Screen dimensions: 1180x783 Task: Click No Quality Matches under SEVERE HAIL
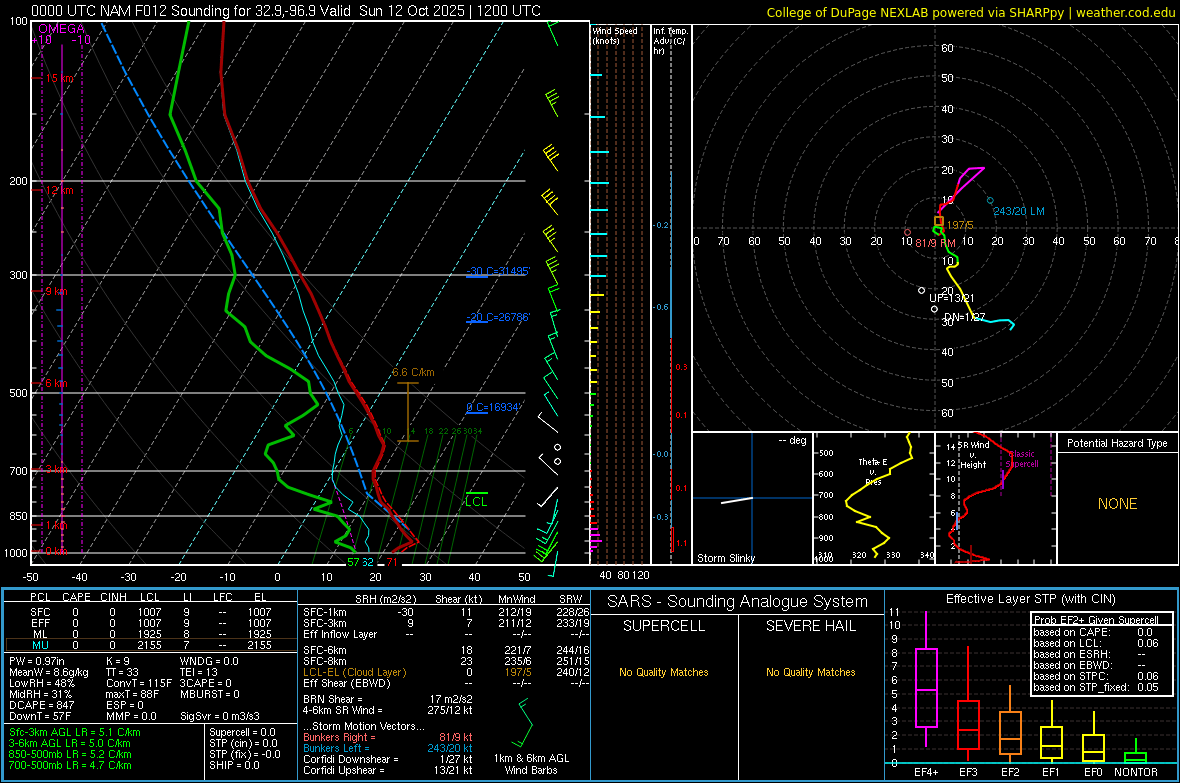pyautogui.click(x=810, y=672)
